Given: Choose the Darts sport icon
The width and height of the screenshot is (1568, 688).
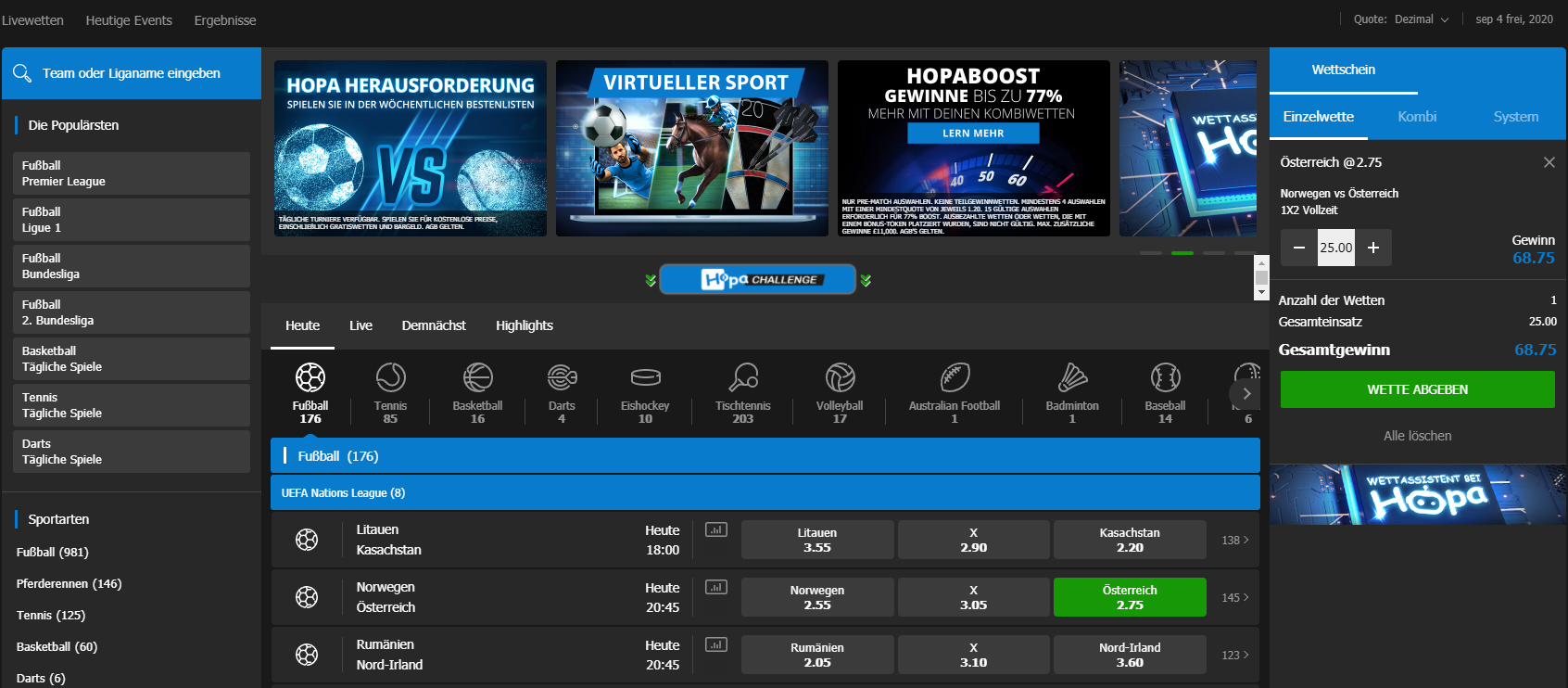Looking at the screenshot, I should point(562,378).
